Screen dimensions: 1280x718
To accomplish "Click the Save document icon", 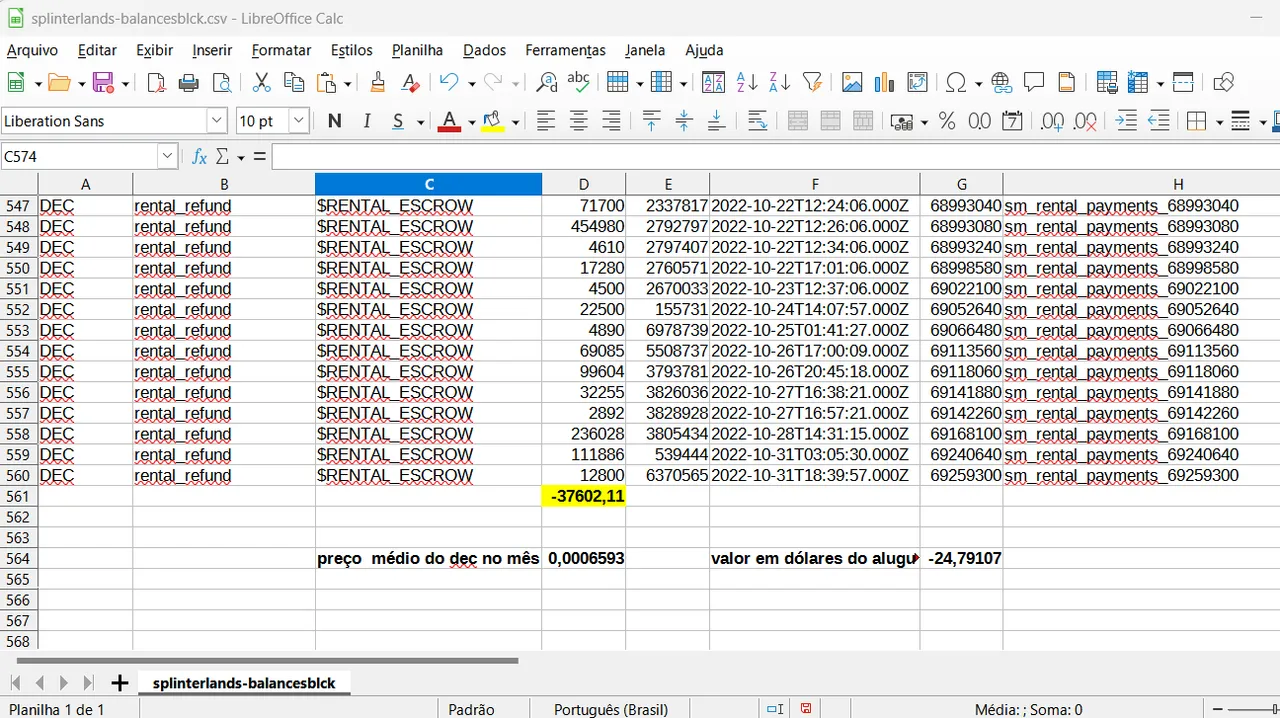I will coord(104,83).
